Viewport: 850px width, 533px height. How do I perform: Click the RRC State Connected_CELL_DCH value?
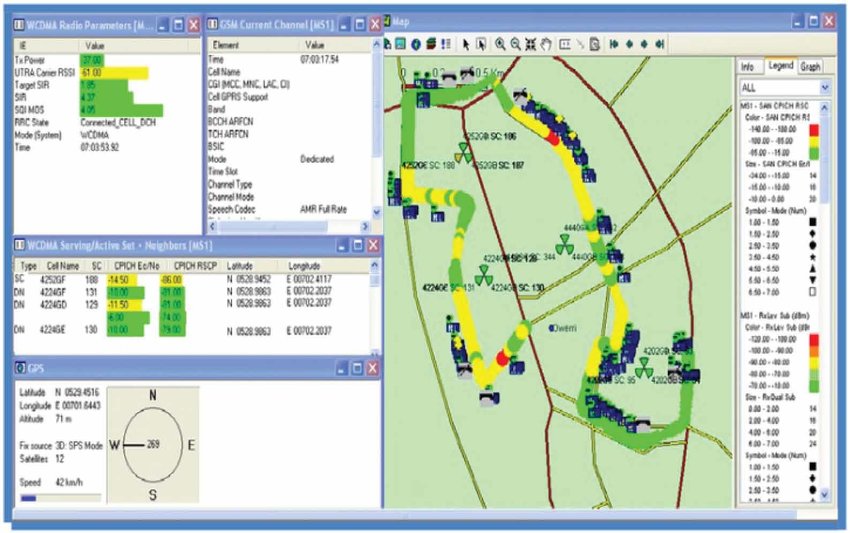[118, 123]
